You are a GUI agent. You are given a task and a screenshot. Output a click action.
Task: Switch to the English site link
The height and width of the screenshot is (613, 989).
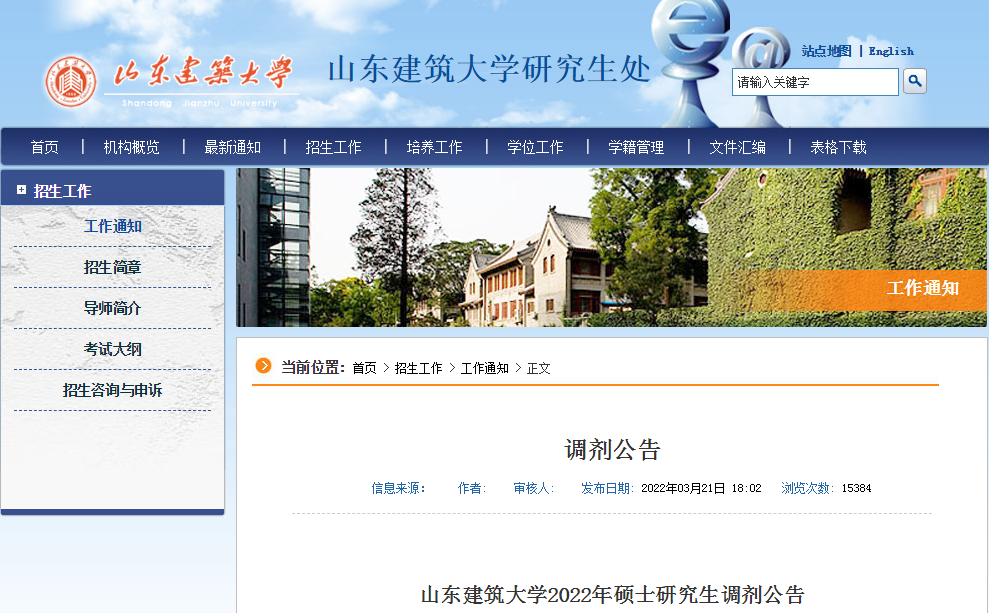click(891, 51)
